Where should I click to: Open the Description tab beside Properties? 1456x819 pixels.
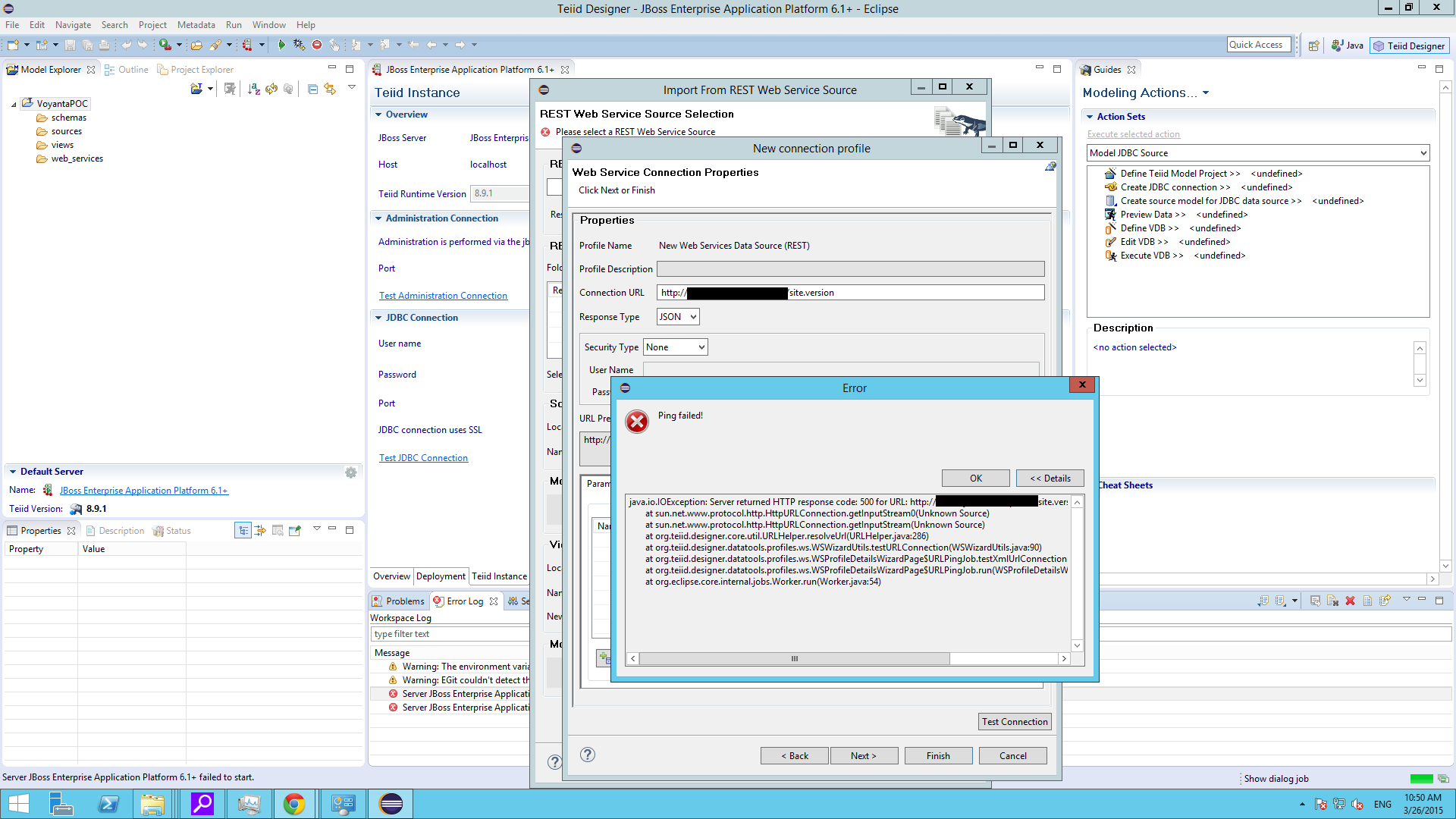[x=115, y=531]
